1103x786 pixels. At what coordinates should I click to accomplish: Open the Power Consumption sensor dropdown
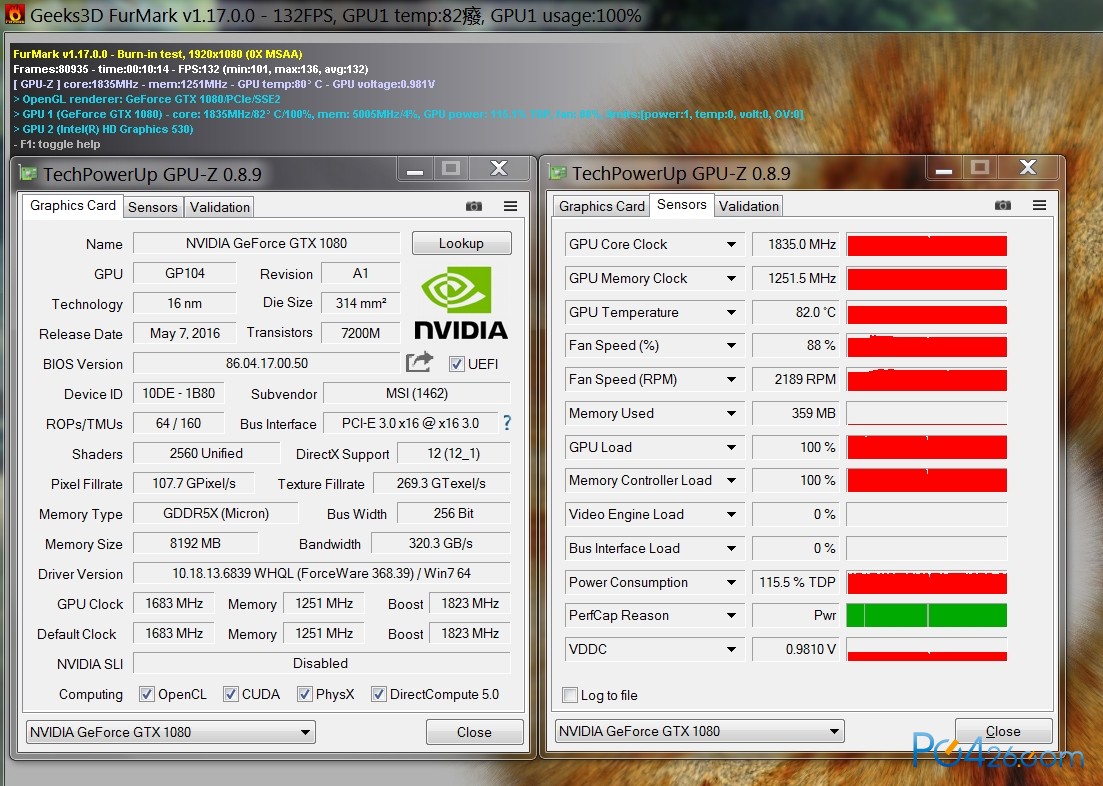pyautogui.click(x=732, y=582)
